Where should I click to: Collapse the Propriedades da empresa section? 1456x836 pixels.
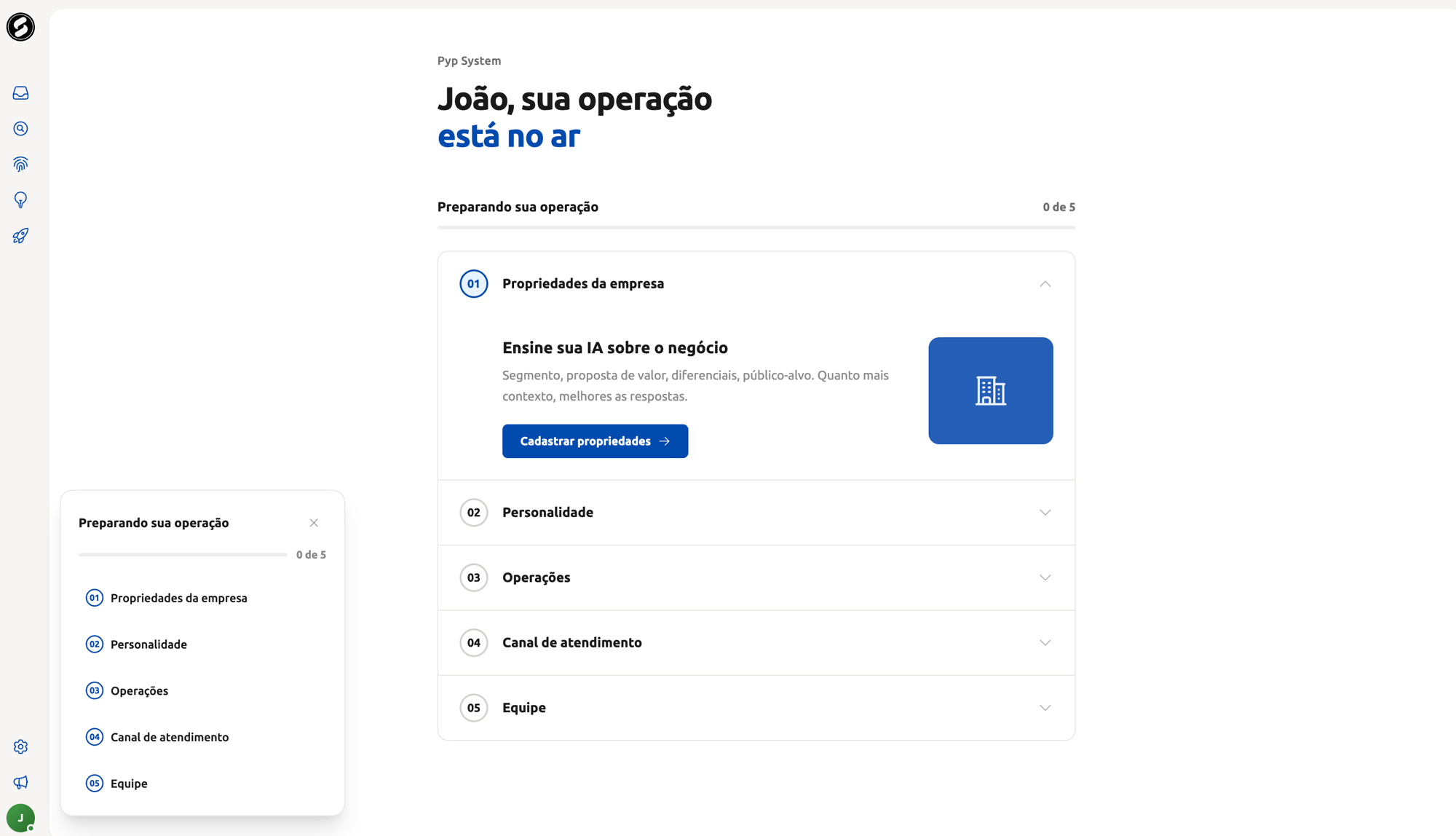click(x=1045, y=284)
